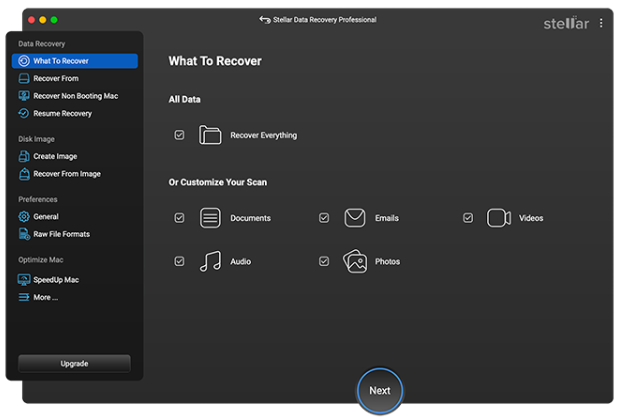
Task: Click the back arrow icon in title bar
Action: (x=265, y=20)
